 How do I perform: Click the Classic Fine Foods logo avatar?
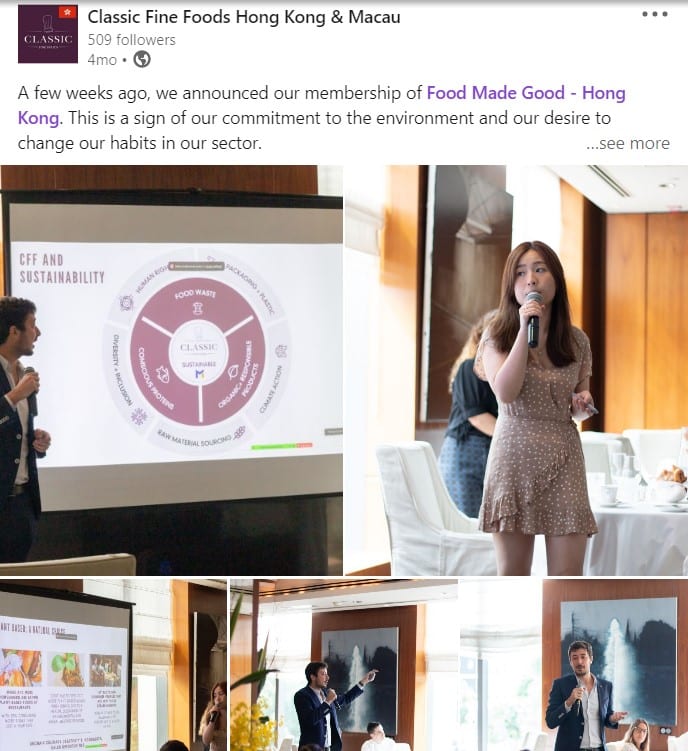tap(47, 34)
